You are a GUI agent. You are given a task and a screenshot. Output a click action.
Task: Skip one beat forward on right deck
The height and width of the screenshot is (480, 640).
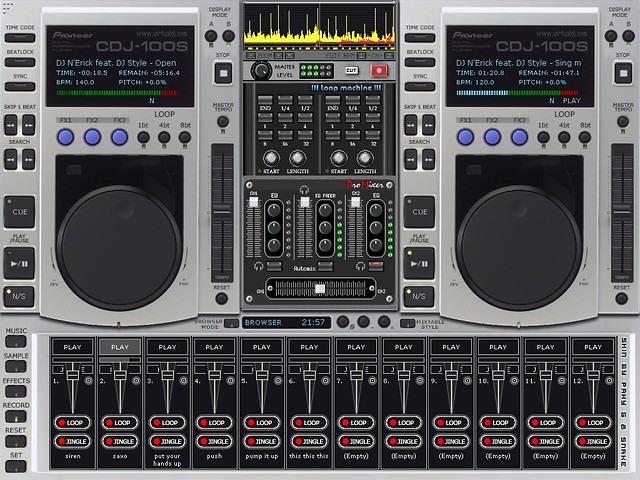429,124
